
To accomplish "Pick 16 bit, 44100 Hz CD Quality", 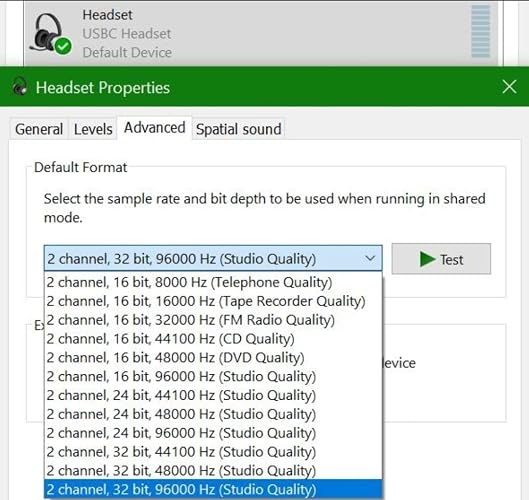I will [213, 339].
